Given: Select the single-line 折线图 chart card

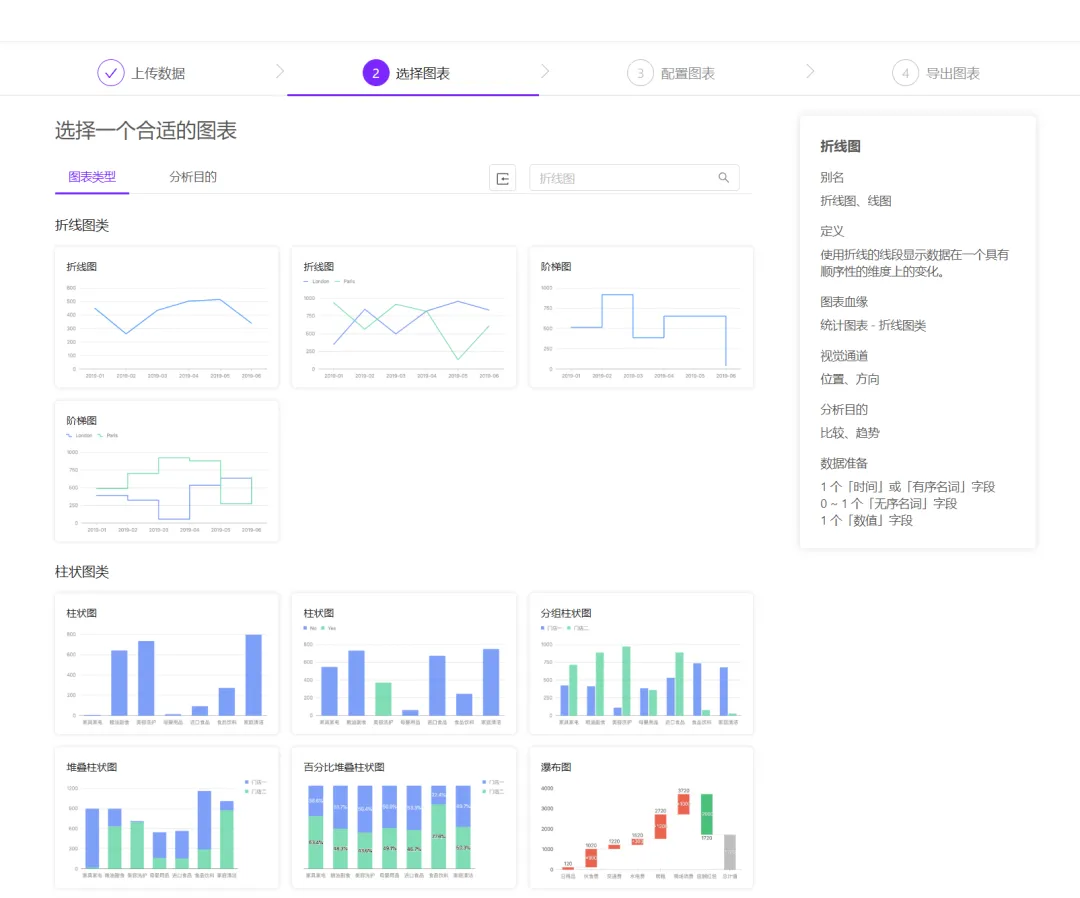Looking at the screenshot, I should click(x=167, y=317).
